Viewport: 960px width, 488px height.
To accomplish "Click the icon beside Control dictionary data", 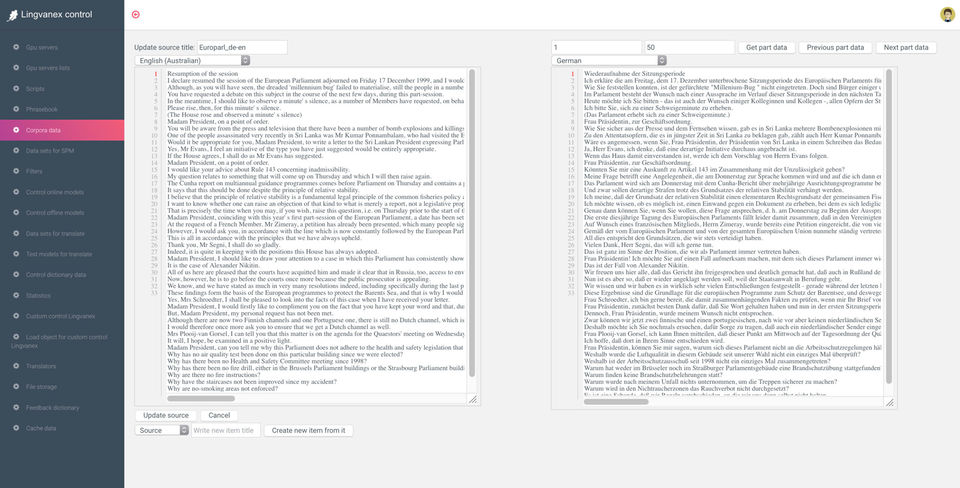I will coord(16,275).
